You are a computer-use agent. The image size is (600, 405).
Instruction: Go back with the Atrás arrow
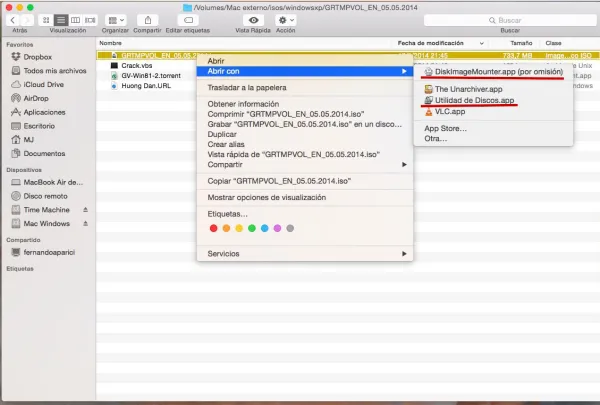(11, 20)
